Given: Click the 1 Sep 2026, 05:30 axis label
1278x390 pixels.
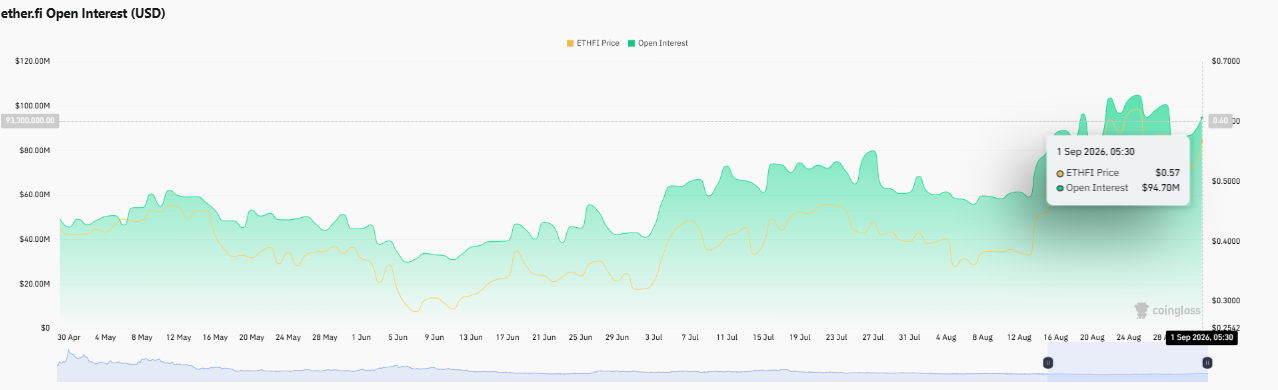Looking at the screenshot, I should tap(1201, 338).
